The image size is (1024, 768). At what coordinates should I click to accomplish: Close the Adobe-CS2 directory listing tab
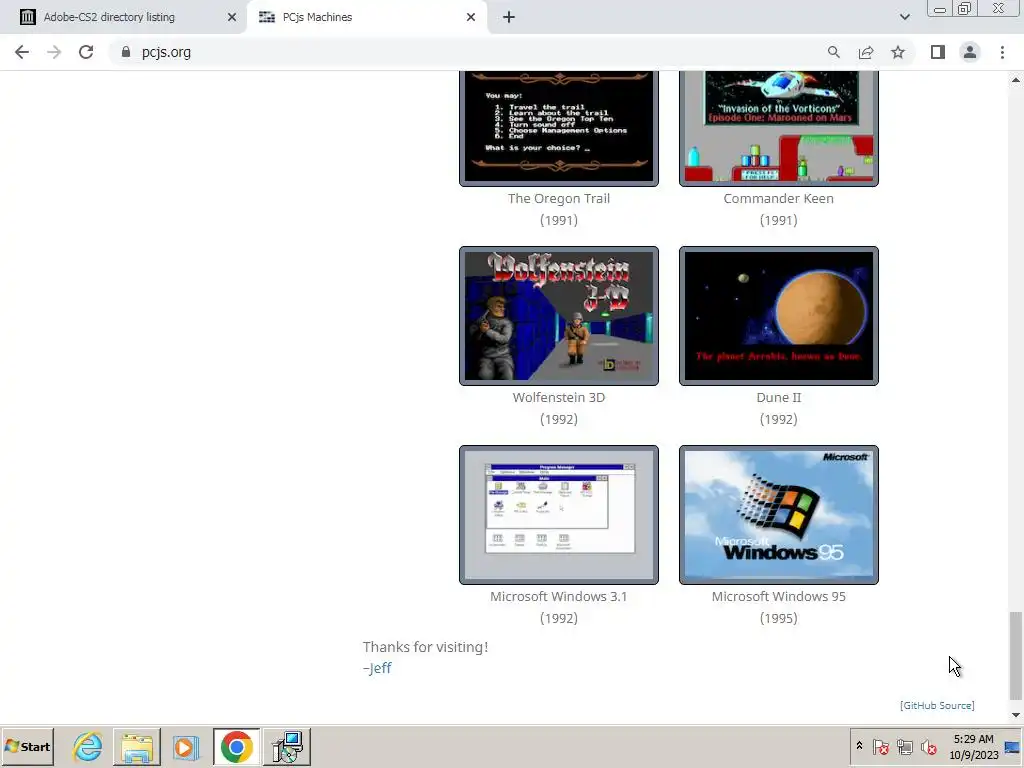(232, 17)
